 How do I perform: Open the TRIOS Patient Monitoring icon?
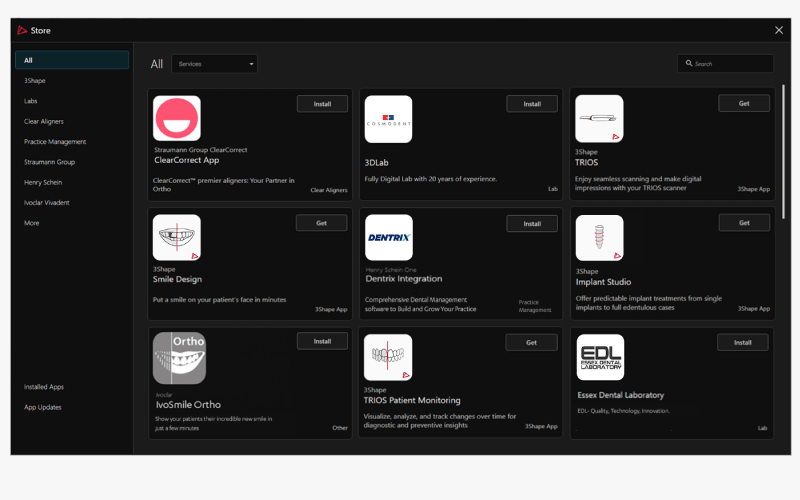pos(388,357)
